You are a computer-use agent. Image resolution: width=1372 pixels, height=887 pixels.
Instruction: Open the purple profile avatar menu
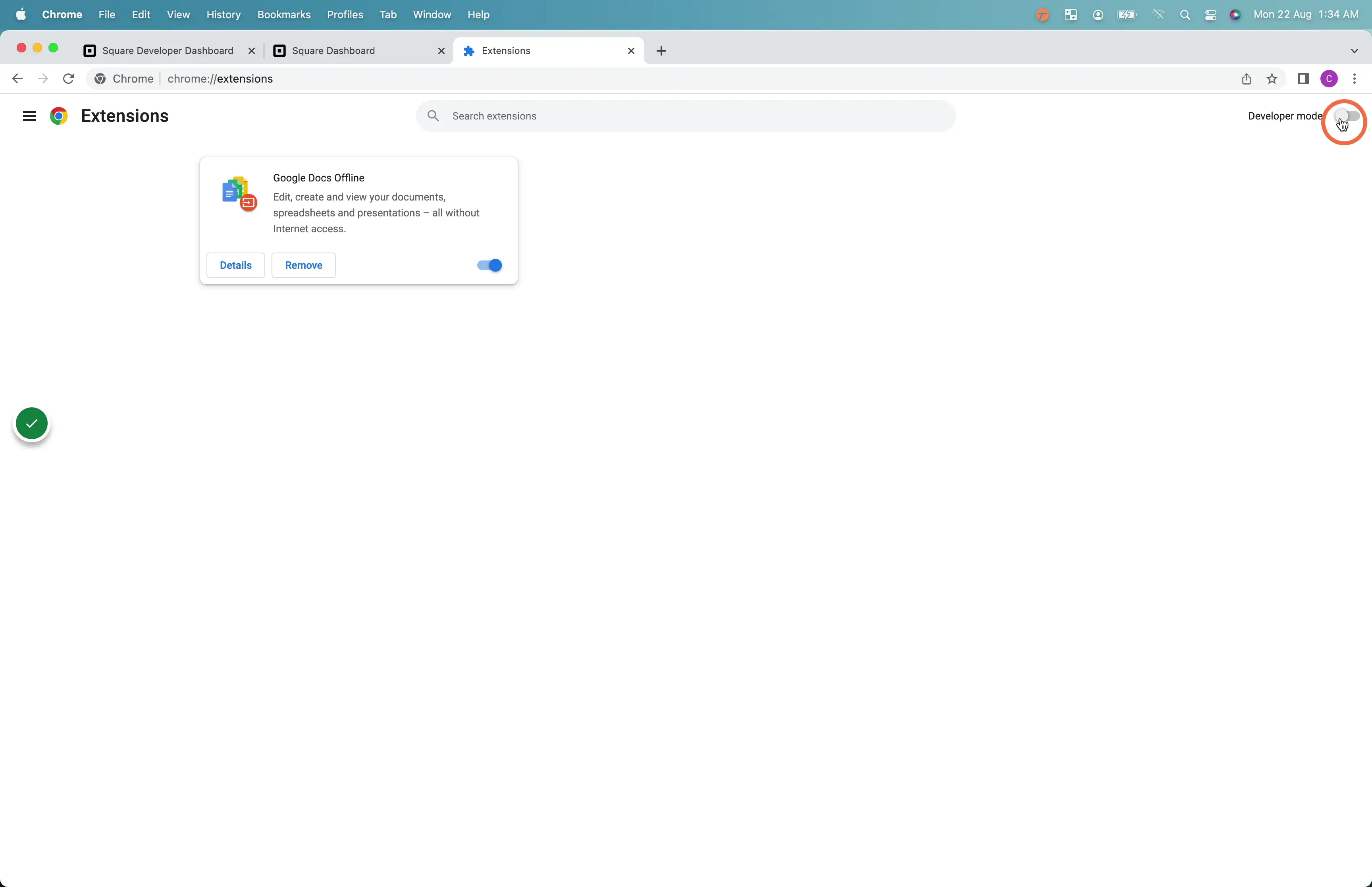pos(1329,79)
